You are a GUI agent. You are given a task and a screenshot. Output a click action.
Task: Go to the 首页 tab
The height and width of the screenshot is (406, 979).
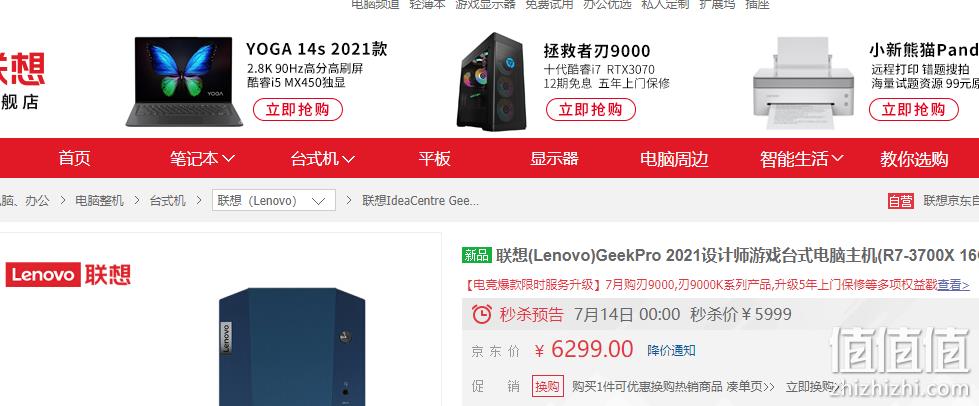[74, 158]
